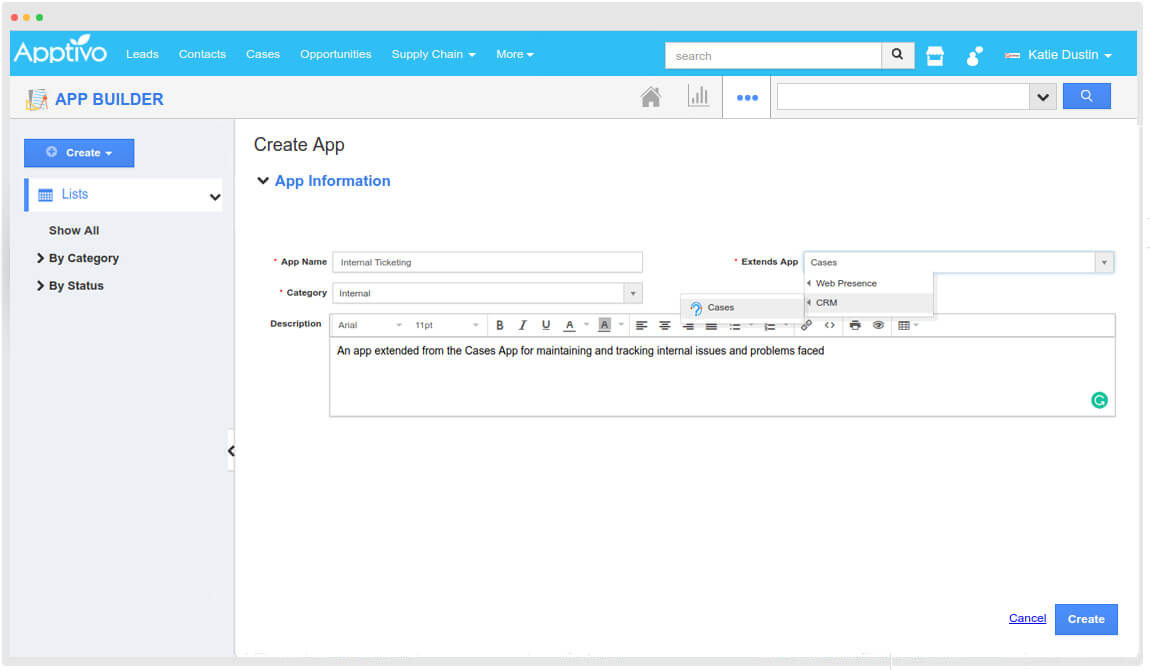Expand the Extends App dropdown

click(1104, 261)
